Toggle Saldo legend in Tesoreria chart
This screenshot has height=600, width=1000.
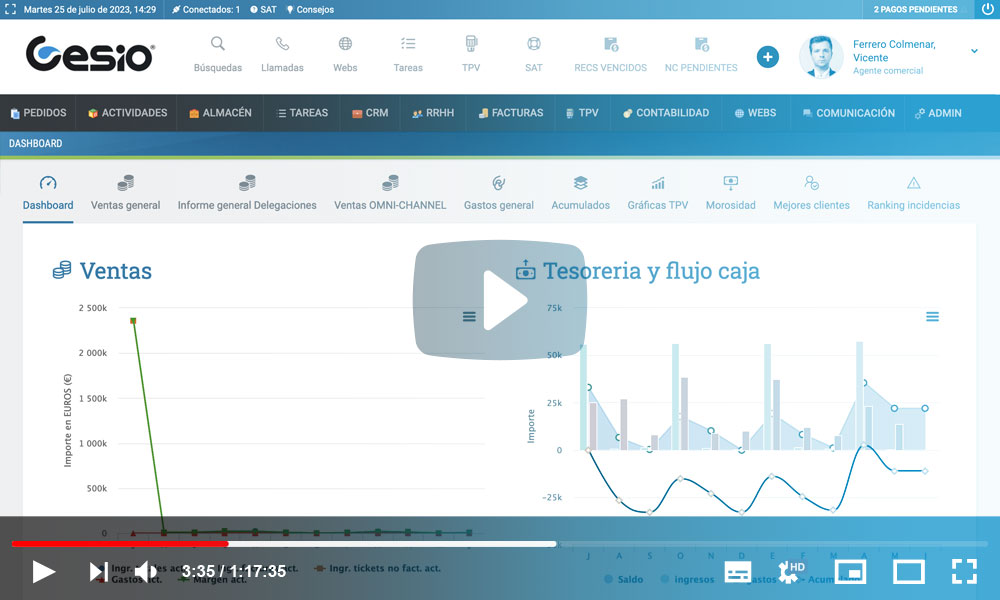click(624, 579)
